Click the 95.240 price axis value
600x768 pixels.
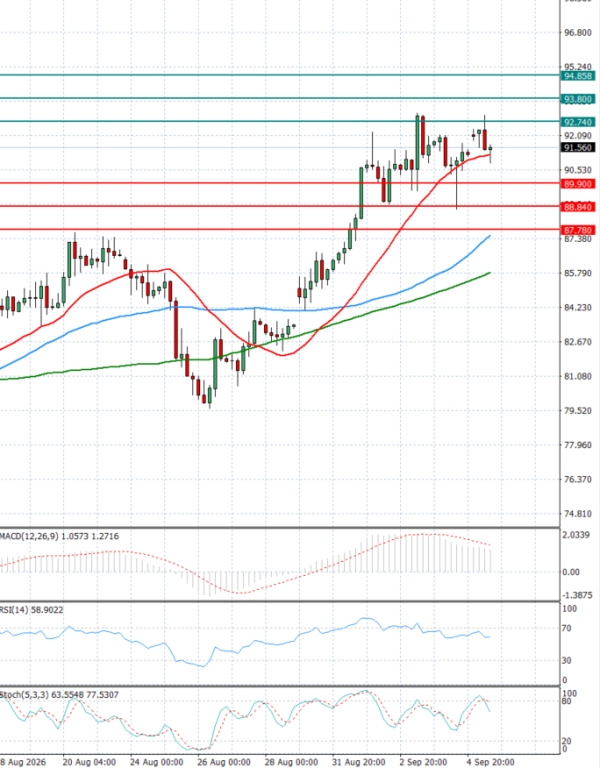click(x=578, y=67)
